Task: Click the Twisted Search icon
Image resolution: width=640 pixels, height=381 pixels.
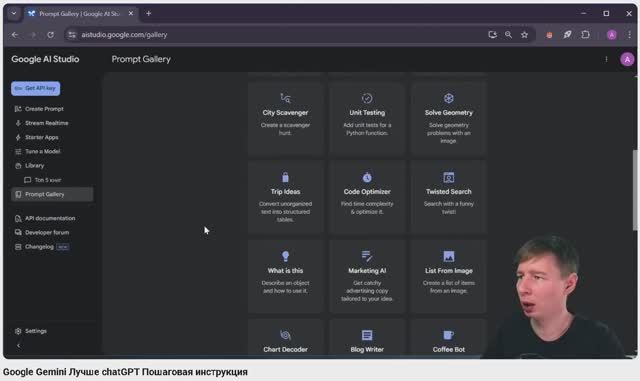Action: [x=449, y=177]
